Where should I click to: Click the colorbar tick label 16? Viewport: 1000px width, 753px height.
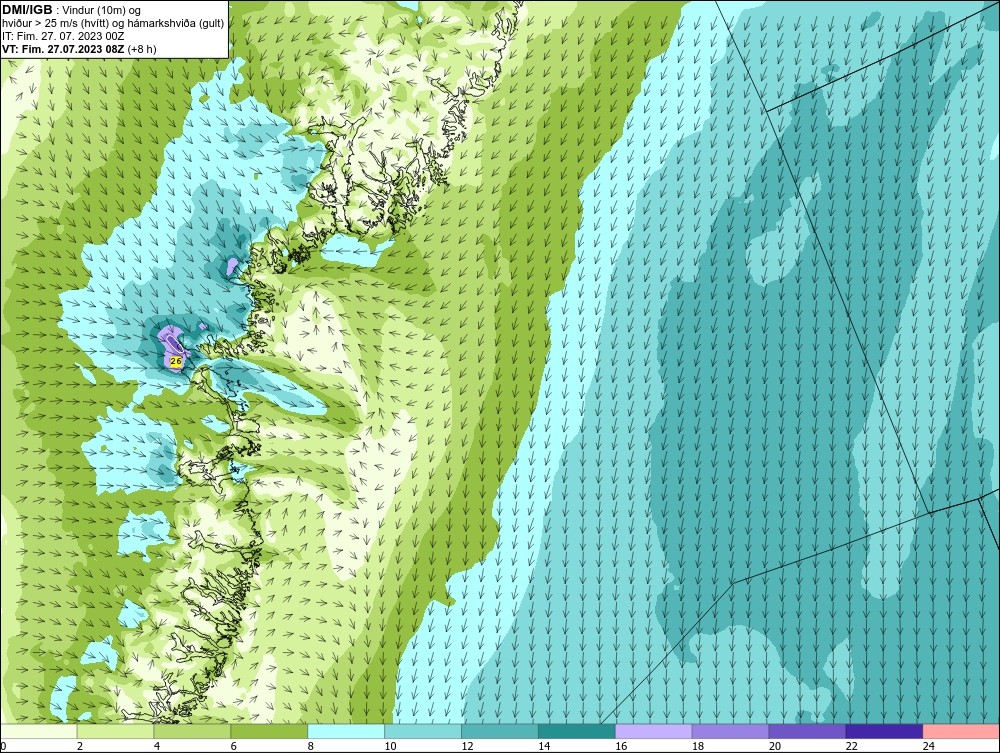(621, 746)
